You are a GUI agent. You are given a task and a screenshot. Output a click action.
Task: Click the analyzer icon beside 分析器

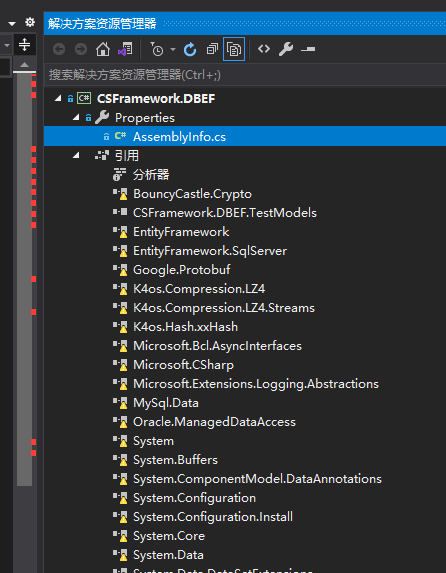119,174
